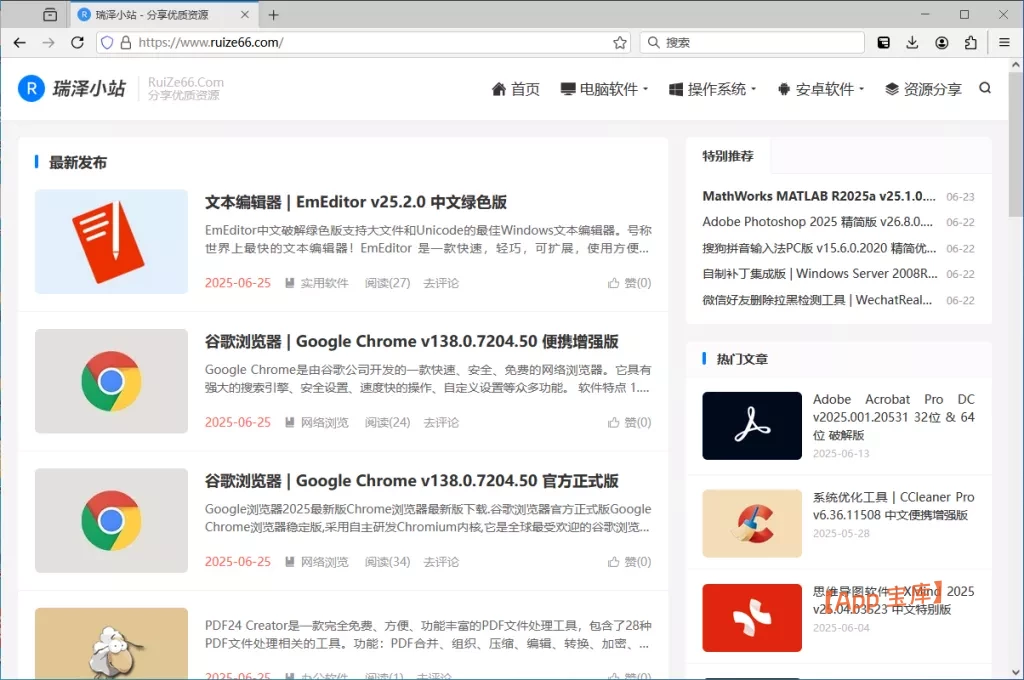Image resolution: width=1024 pixels, height=680 pixels.
Task: Open the downloads icon in browser toolbar
Action: tap(911, 42)
